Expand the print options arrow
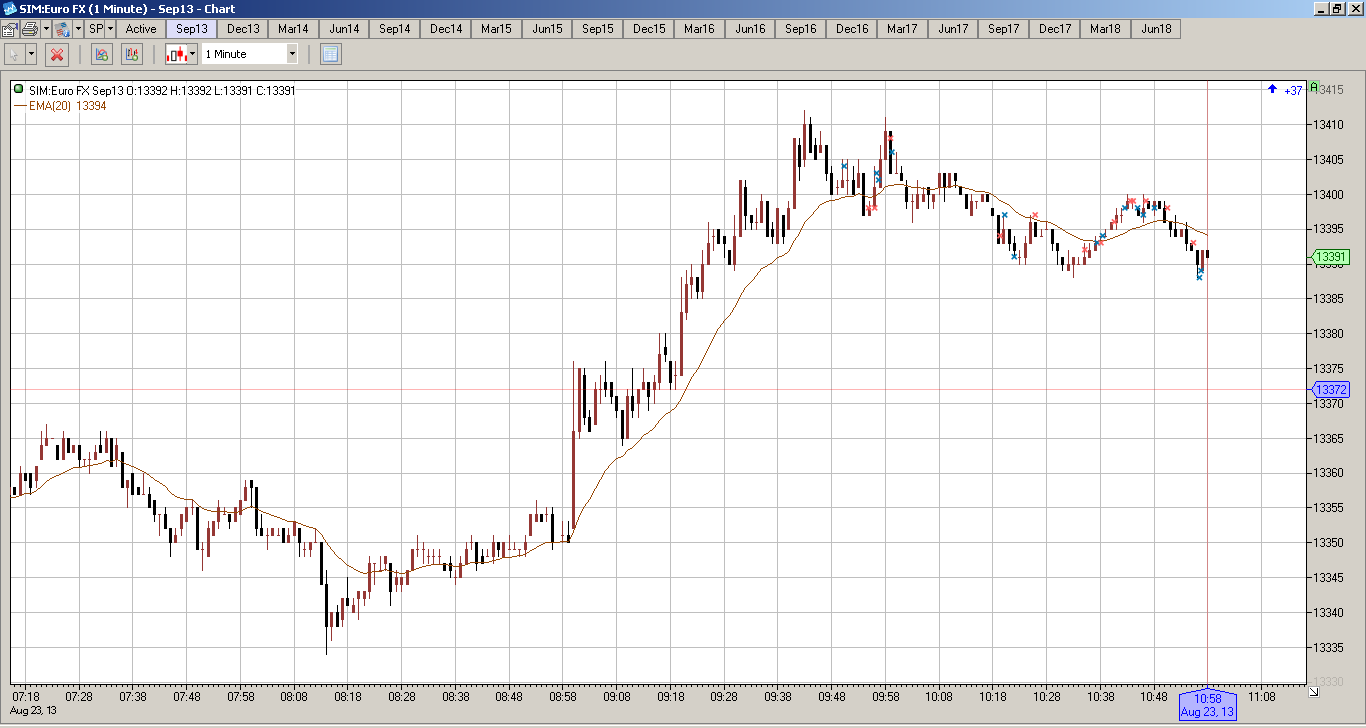Image resolution: width=1366 pixels, height=728 pixels. coord(45,29)
